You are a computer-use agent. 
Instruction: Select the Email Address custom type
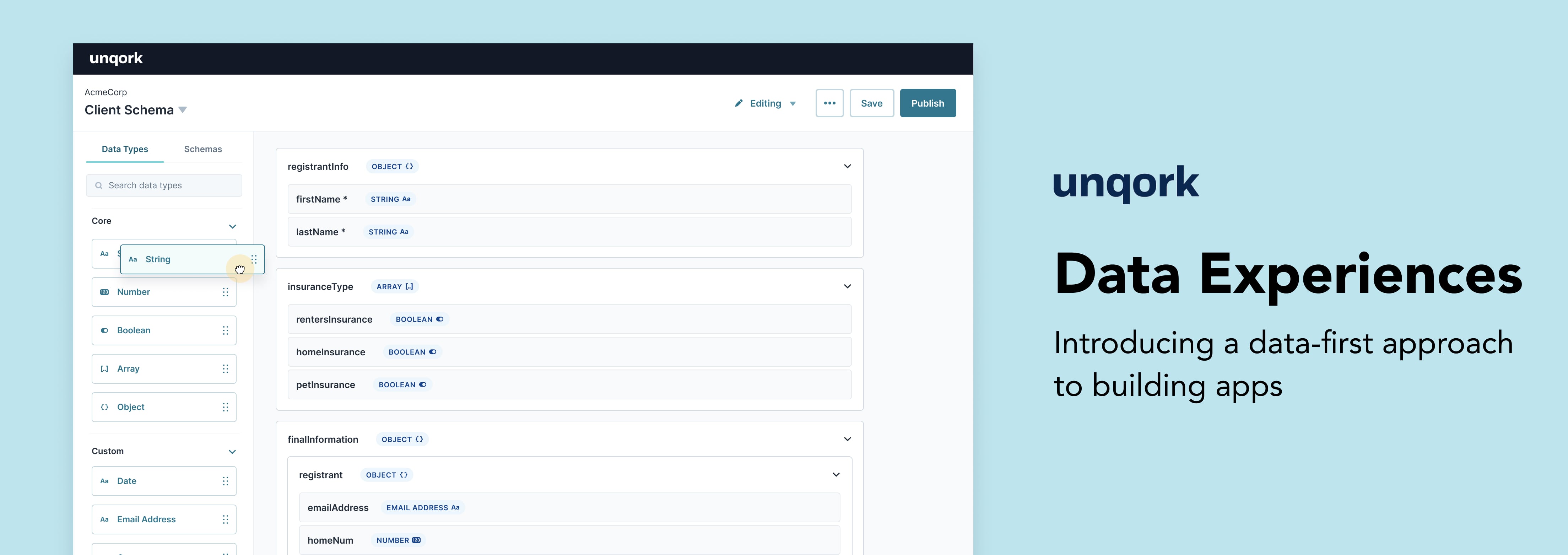point(164,519)
